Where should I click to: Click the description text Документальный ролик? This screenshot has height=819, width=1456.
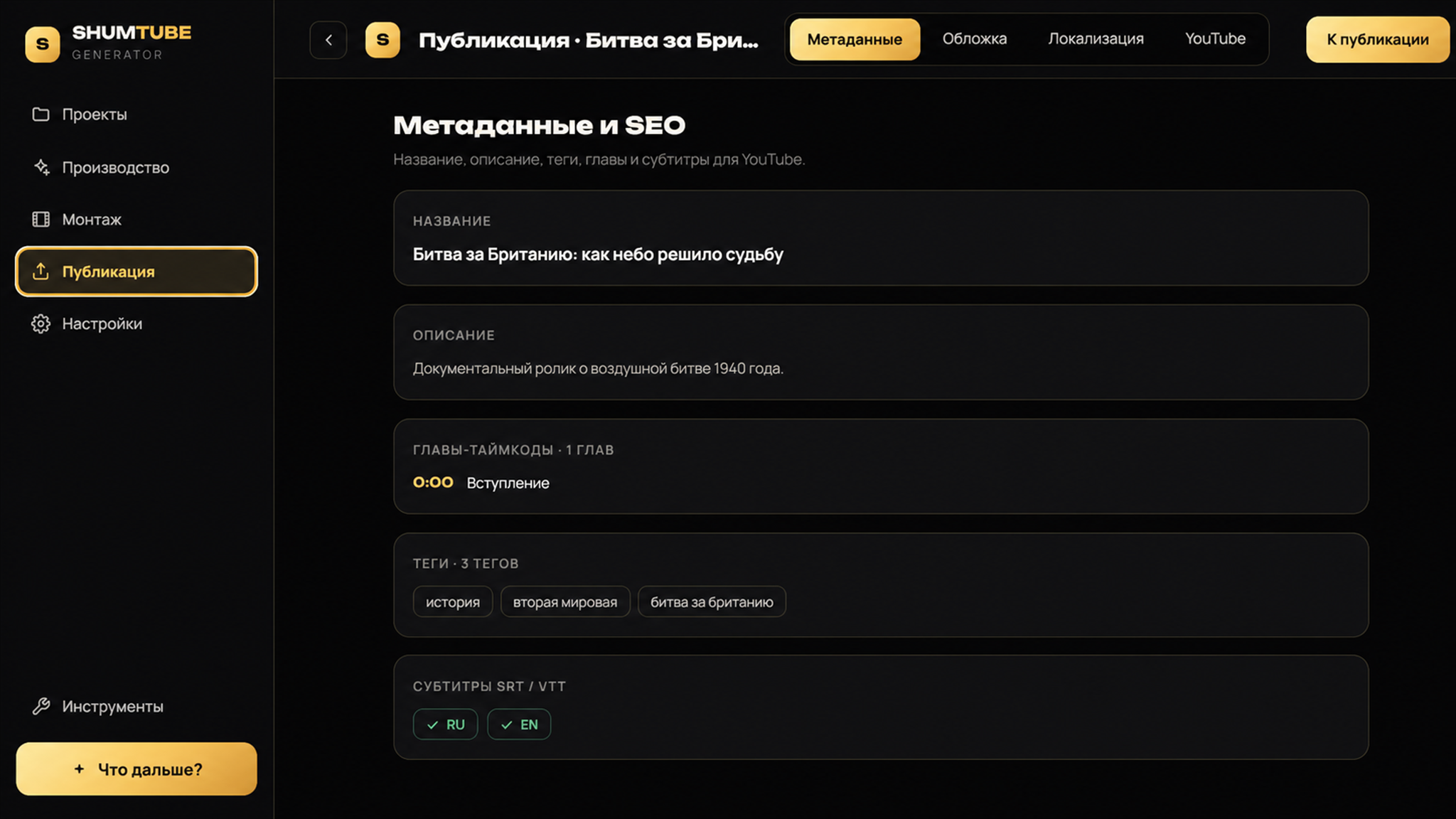(x=598, y=368)
